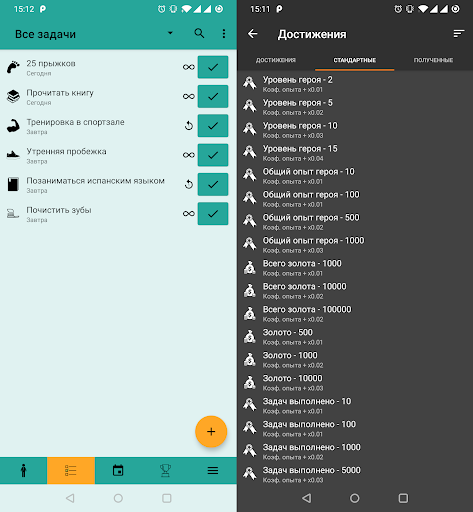Complete the Почистить зубы task
The image size is (473, 512).
point(213,214)
